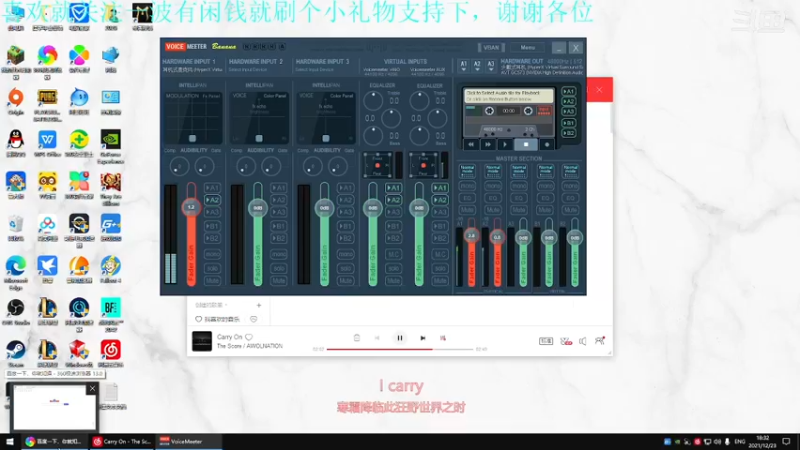This screenshot has height=450, width=800.
Task: Open GeForce Experience desktop shortcut
Action: (x=111, y=145)
